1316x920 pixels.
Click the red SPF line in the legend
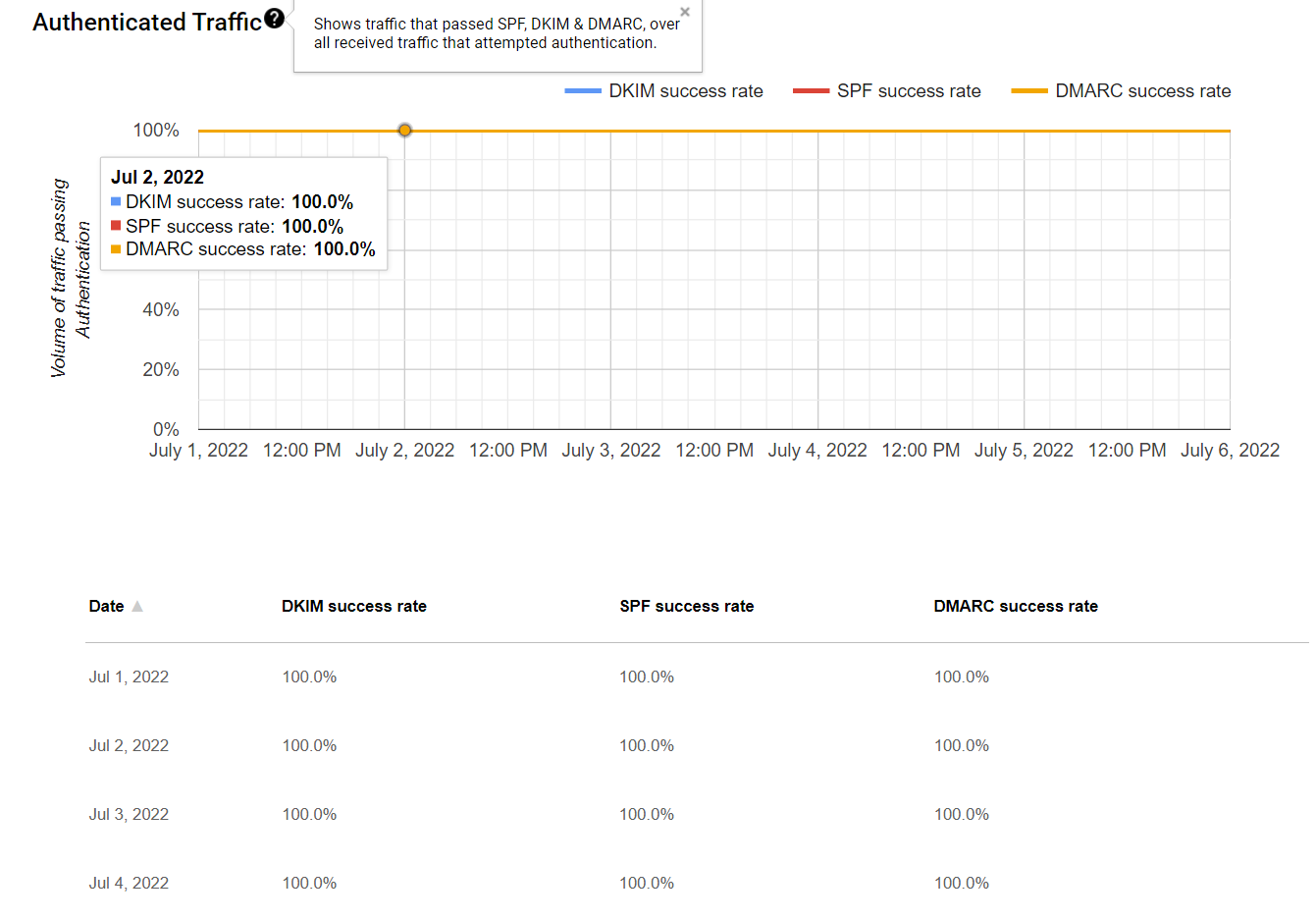[x=811, y=91]
